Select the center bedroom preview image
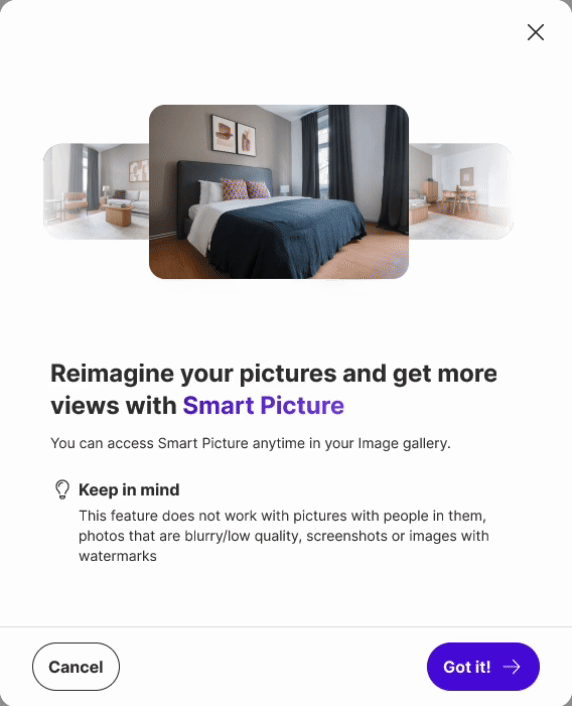The image size is (572, 706). 279,192
